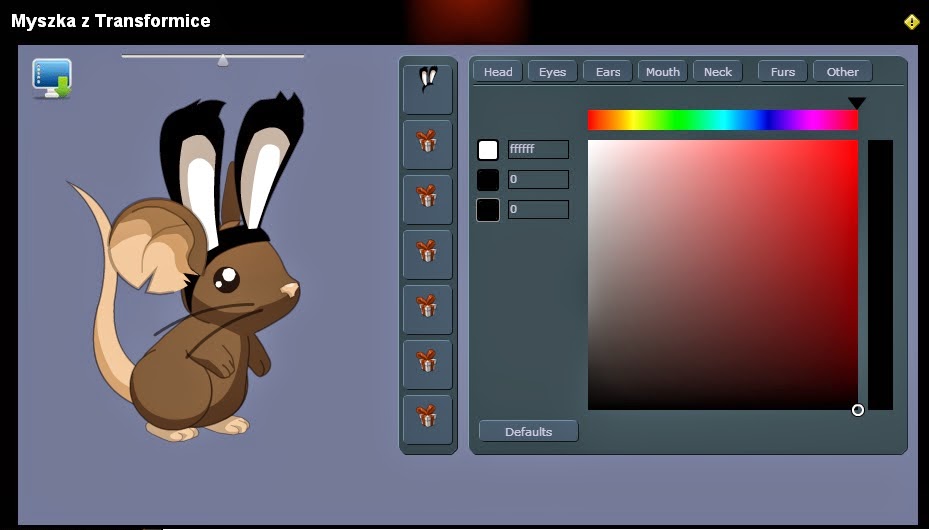Select the white color swatch
The image size is (929, 530).
[488, 150]
